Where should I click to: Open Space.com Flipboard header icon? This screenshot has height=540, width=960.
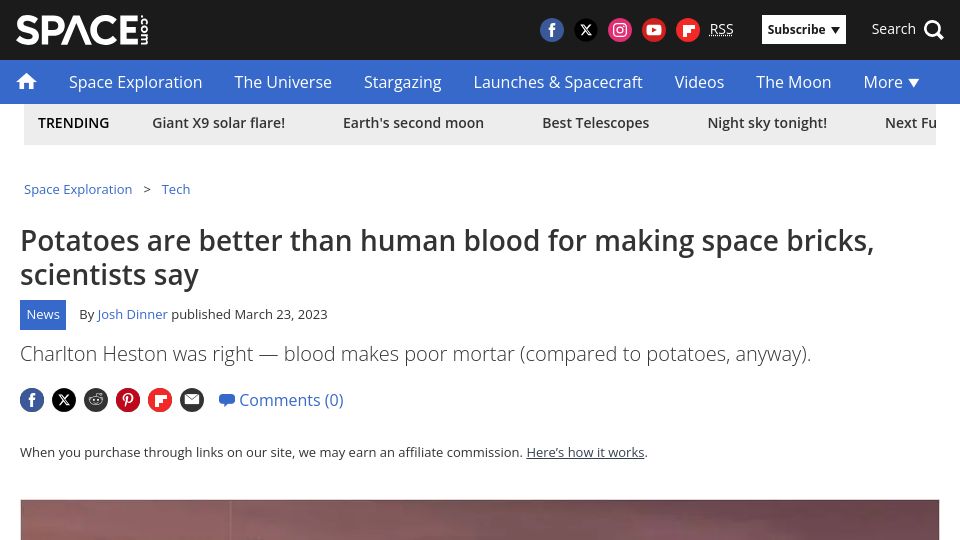[x=688, y=29]
